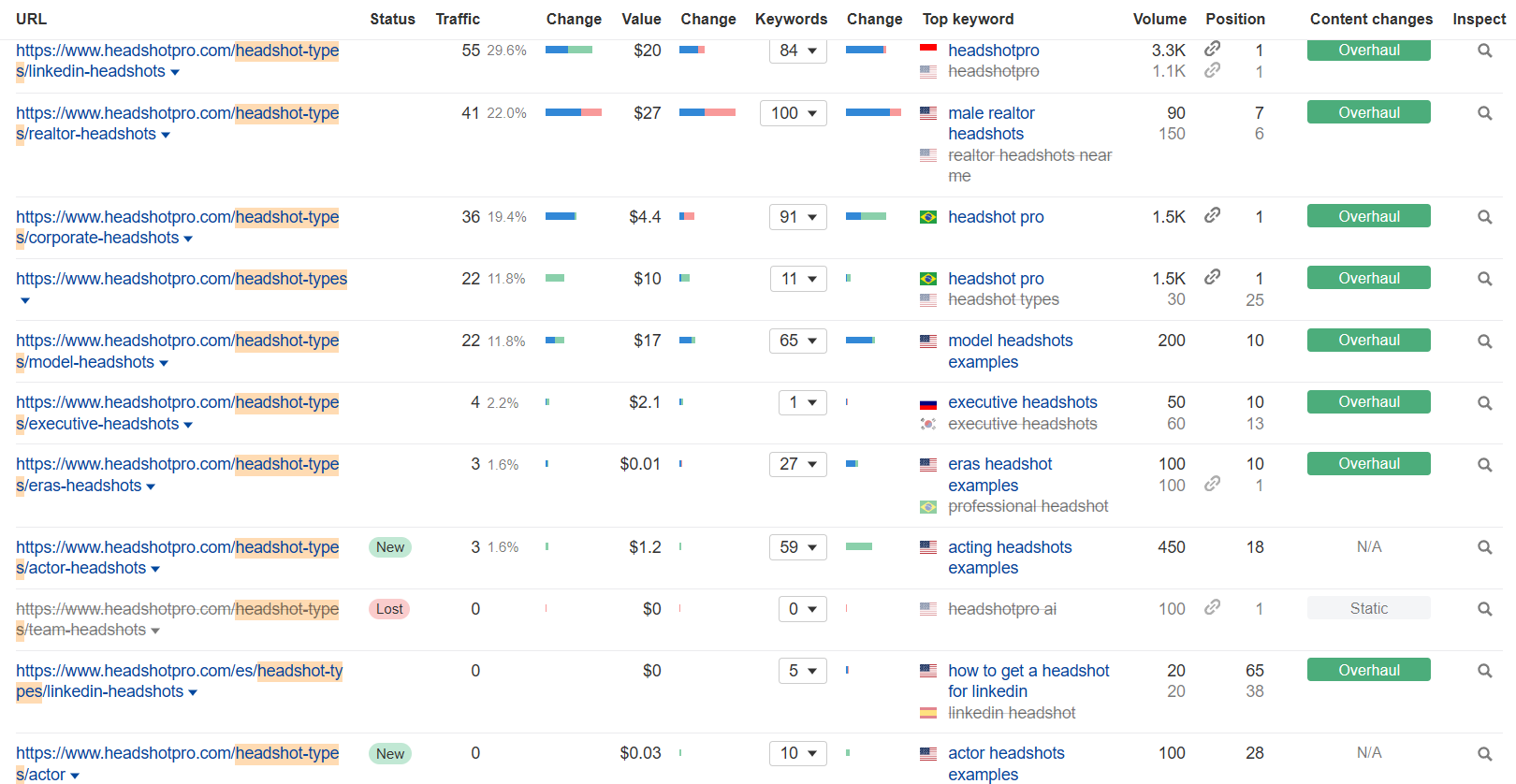Expand URL menu arrow for model-headshots
1516x784 pixels.
click(x=164, y=363)
